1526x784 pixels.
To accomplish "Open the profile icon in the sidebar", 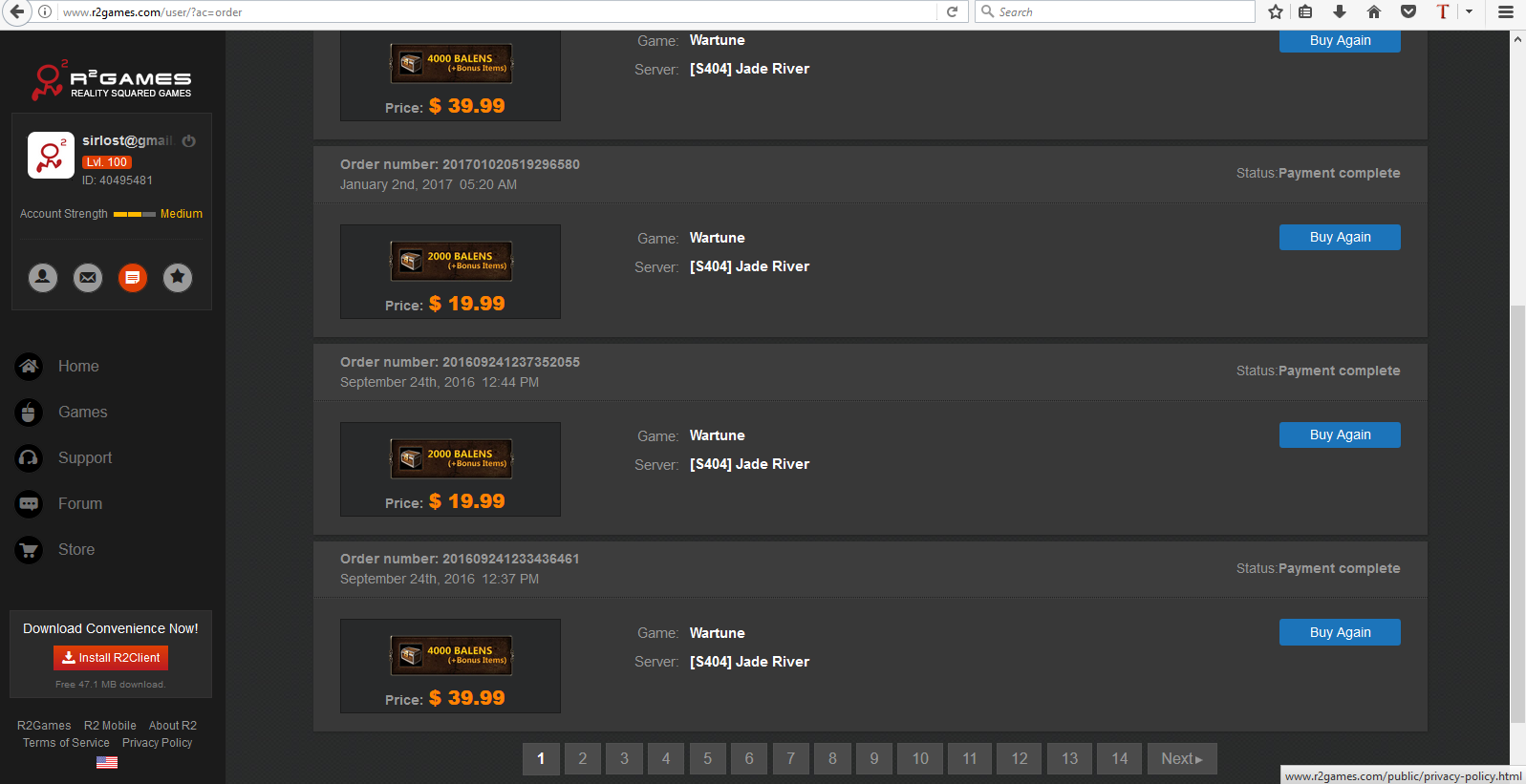I will click(43, 278).
